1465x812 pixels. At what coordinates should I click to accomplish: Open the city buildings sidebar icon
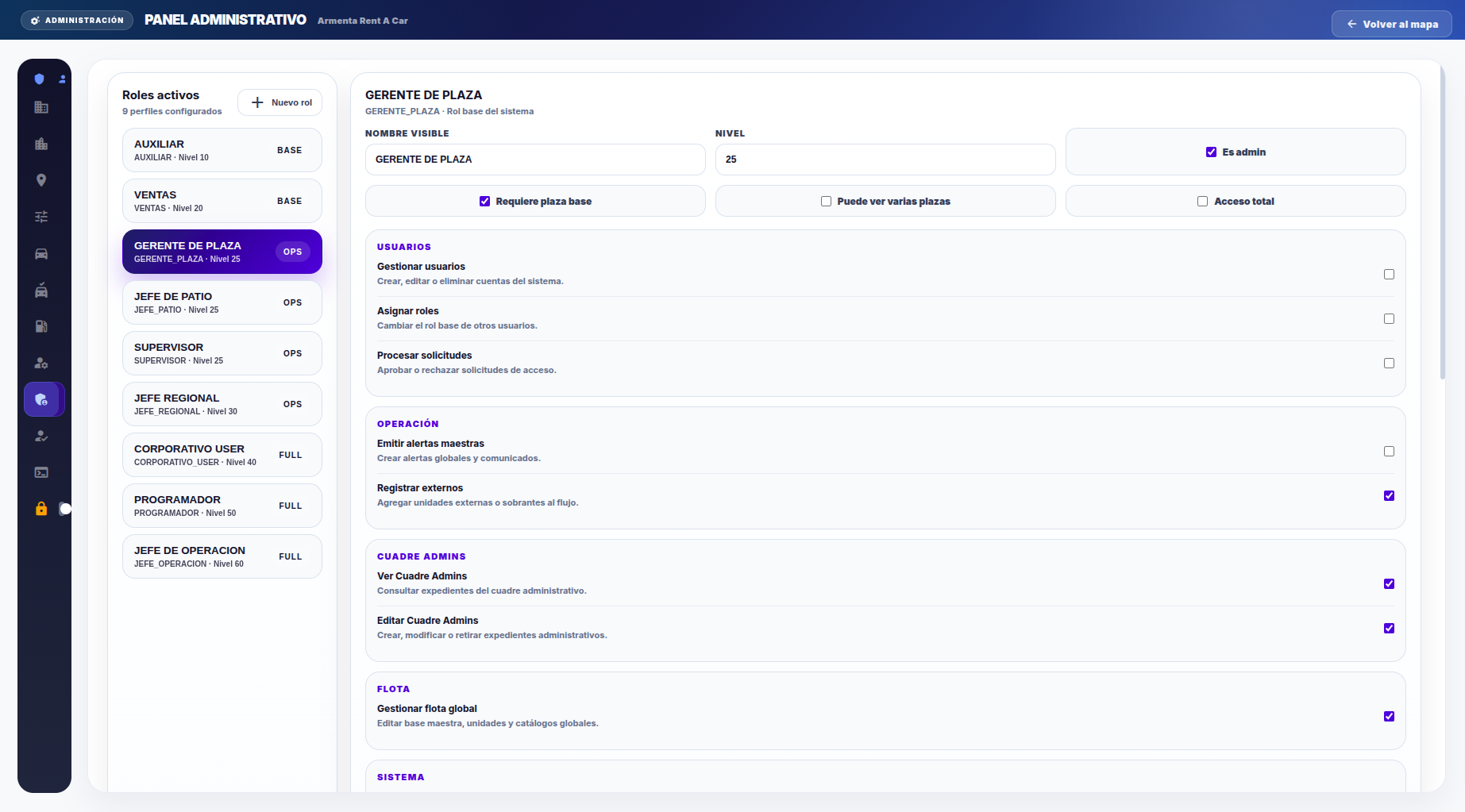(41, 144)
